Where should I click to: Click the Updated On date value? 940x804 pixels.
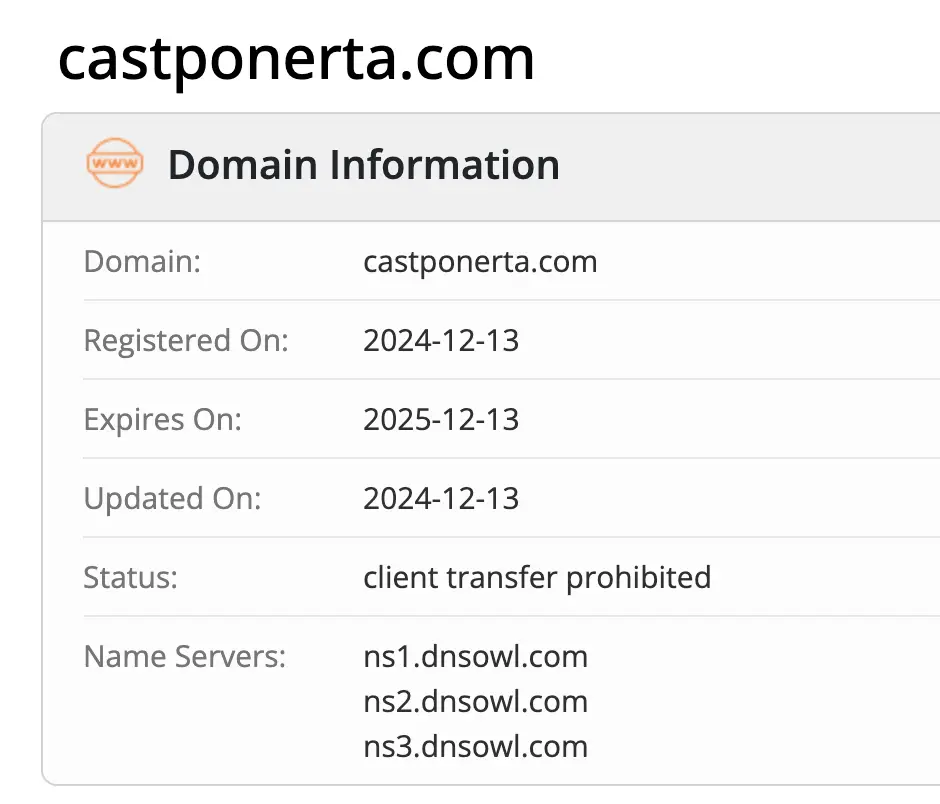[441, 498]
